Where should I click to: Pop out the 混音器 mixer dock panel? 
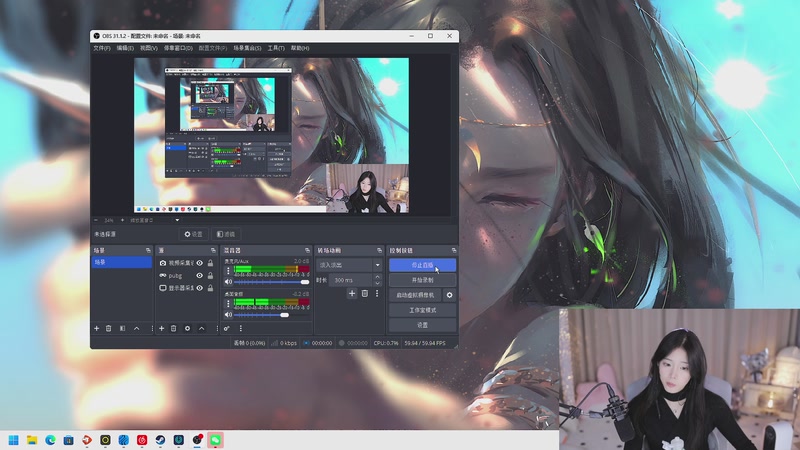307,251
